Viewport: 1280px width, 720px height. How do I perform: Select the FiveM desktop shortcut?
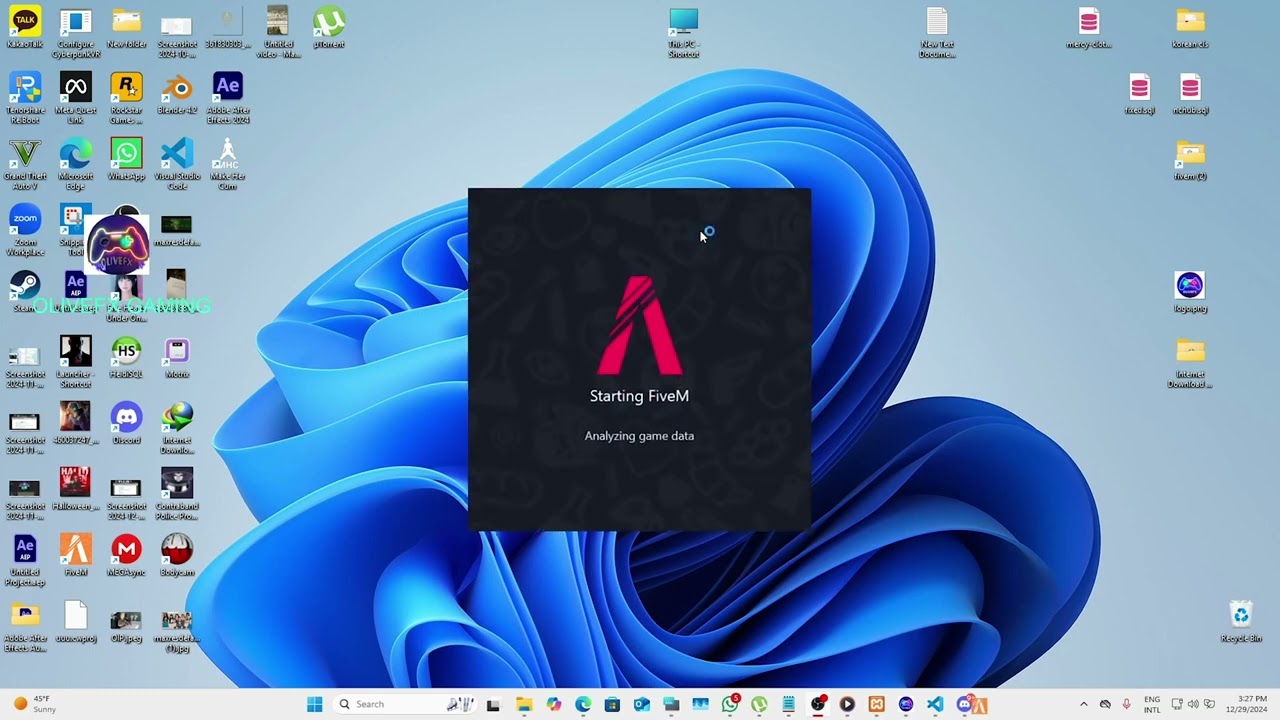coord(76,556)
